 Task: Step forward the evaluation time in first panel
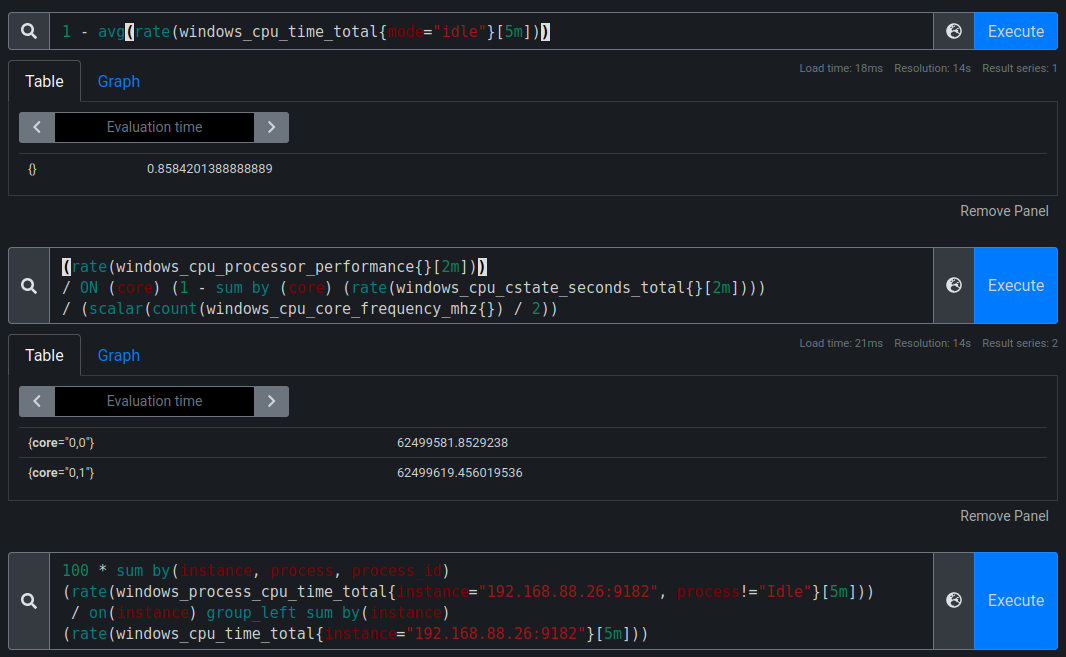[x=271, y=127]
